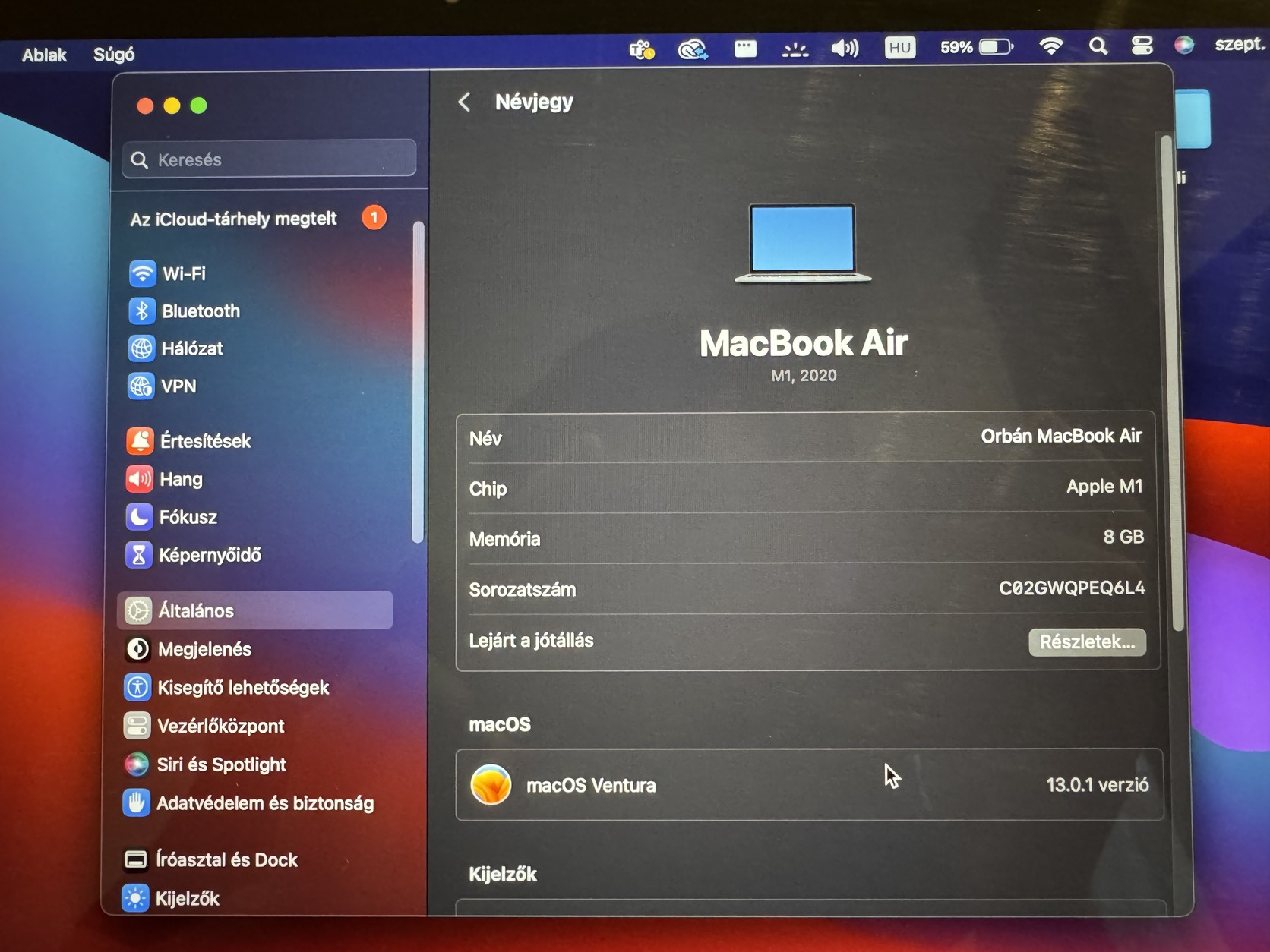Click the sidebar scrollbar
Screen dimensions: 1270x952
click(418, 382)
